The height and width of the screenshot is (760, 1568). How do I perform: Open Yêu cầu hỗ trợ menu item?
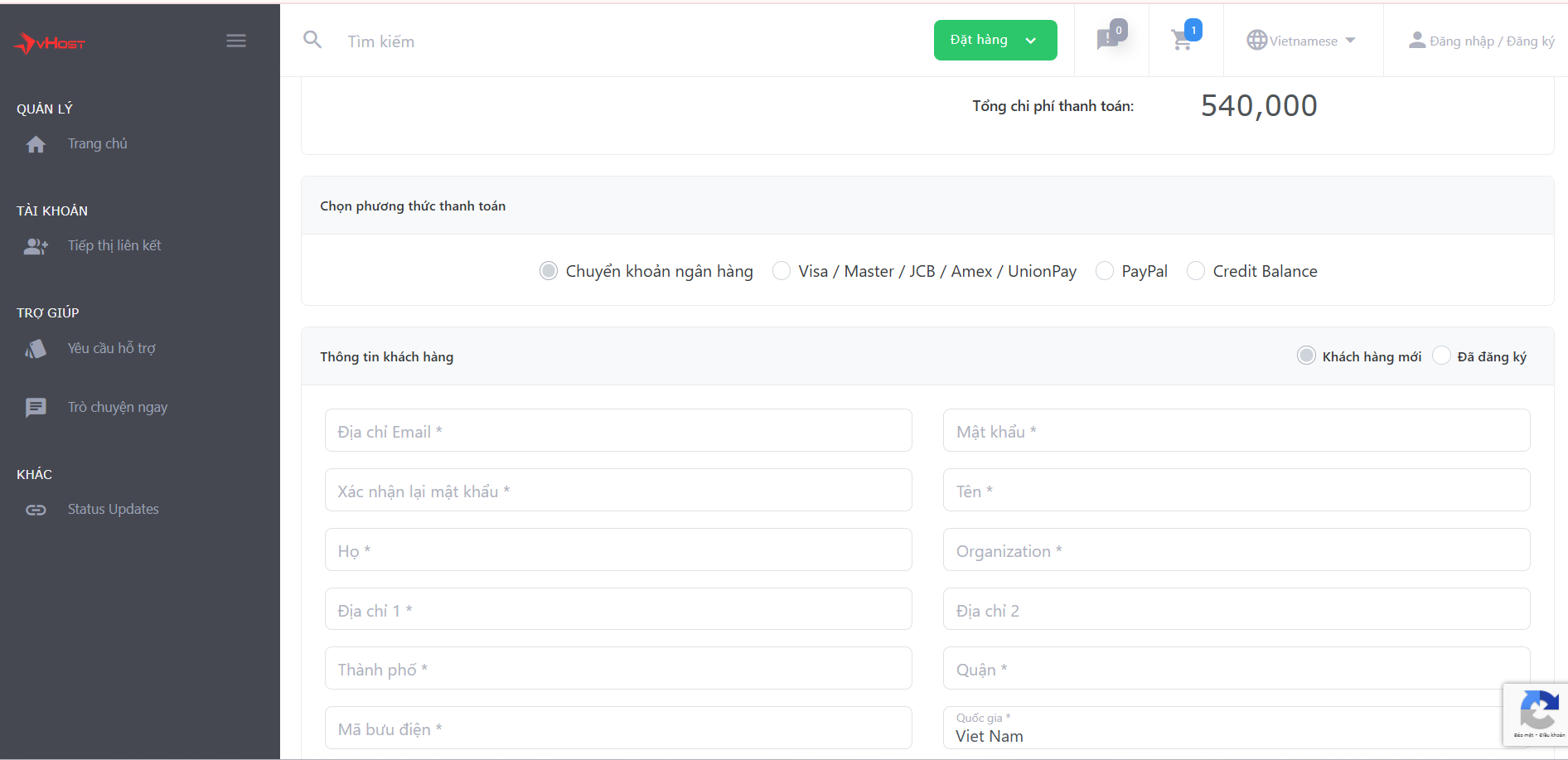[111, 349]
